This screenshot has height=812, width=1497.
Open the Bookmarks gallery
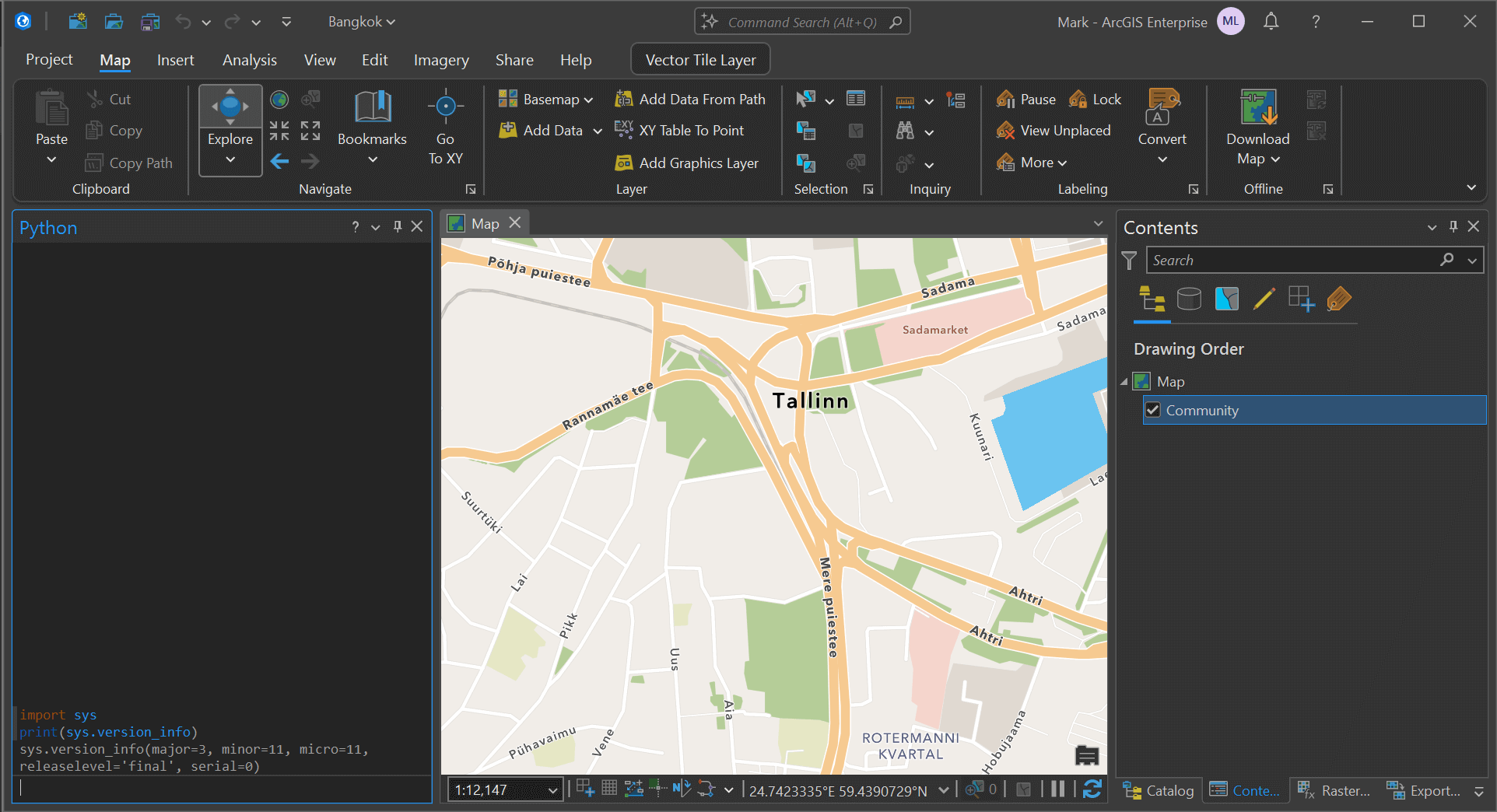click(x=372, y=127)
